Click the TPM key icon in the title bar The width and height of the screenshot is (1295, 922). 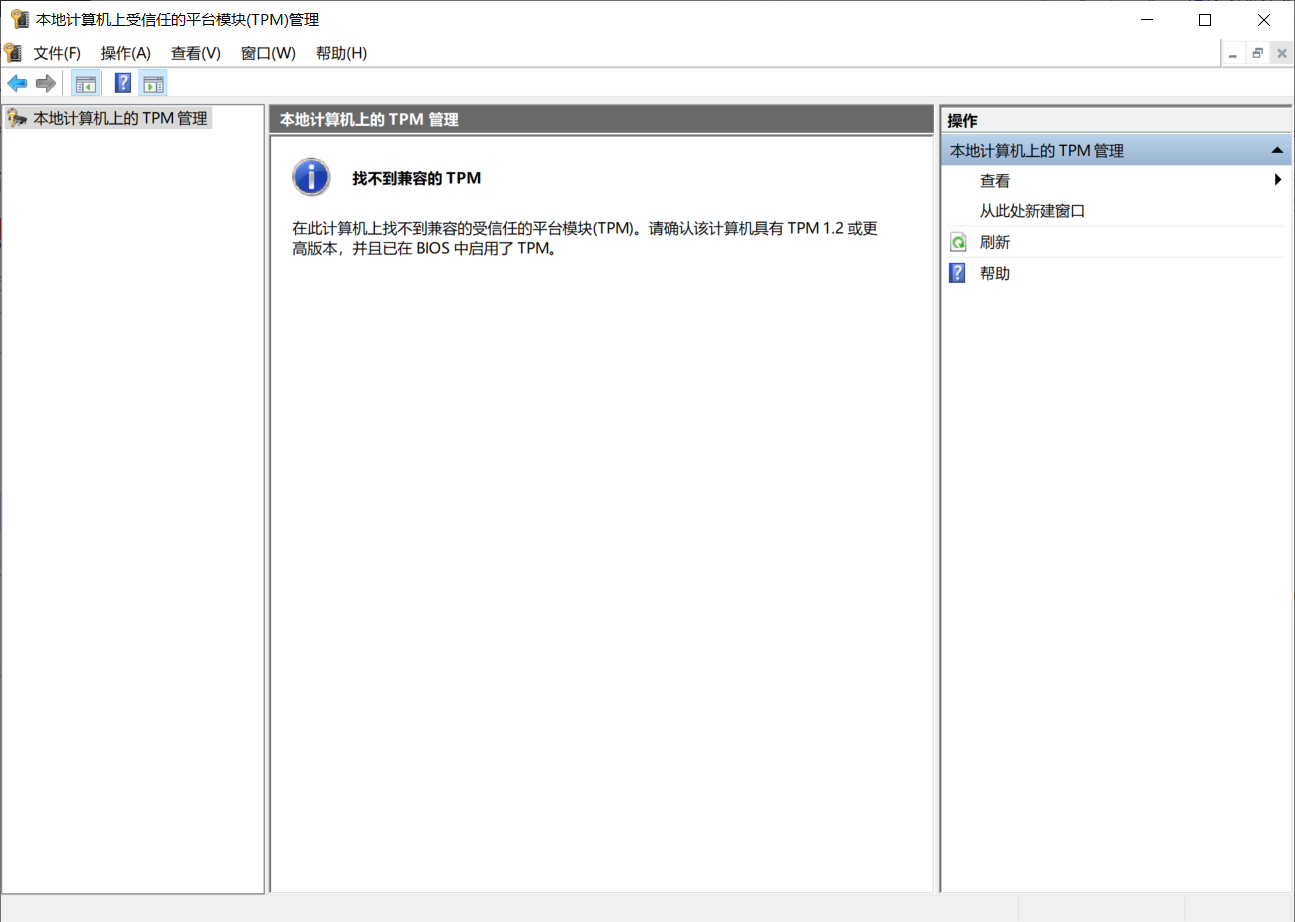tap(14, 18)
